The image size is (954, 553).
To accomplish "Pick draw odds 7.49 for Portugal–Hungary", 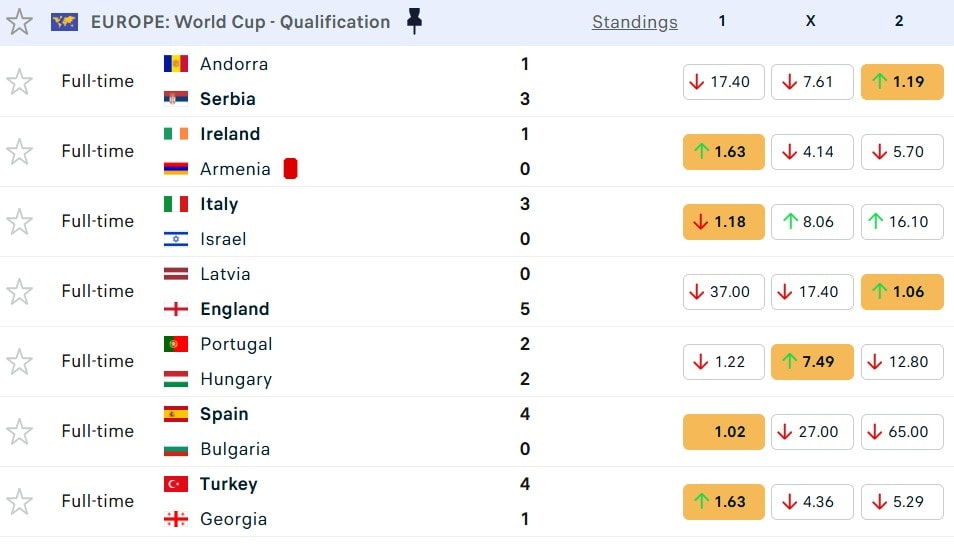I will (812, 362).
